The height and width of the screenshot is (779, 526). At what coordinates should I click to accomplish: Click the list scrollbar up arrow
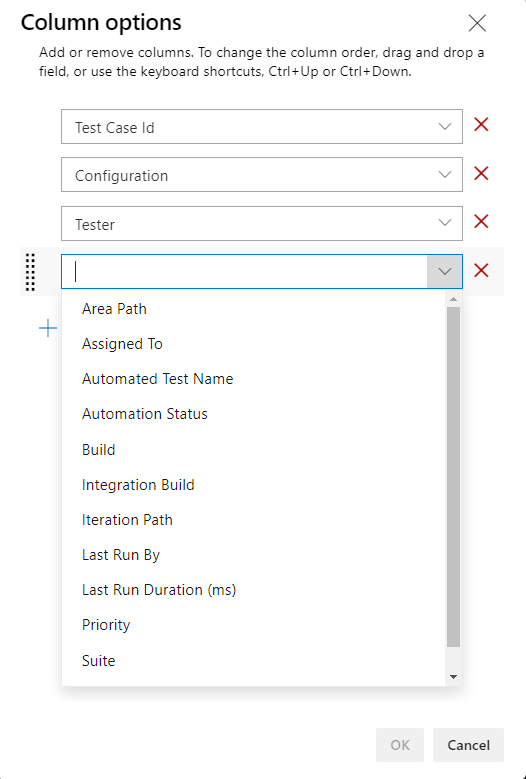453,299
